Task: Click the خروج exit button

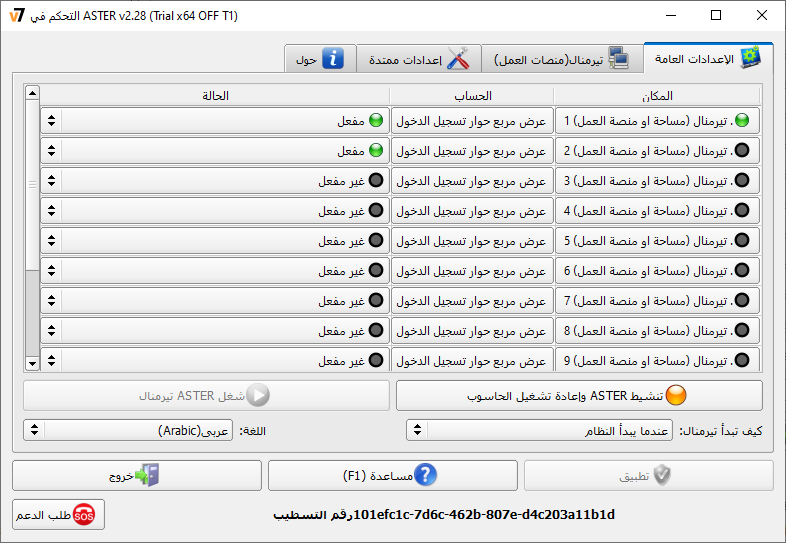Action: pyautogui.click(x=137, y=475)
